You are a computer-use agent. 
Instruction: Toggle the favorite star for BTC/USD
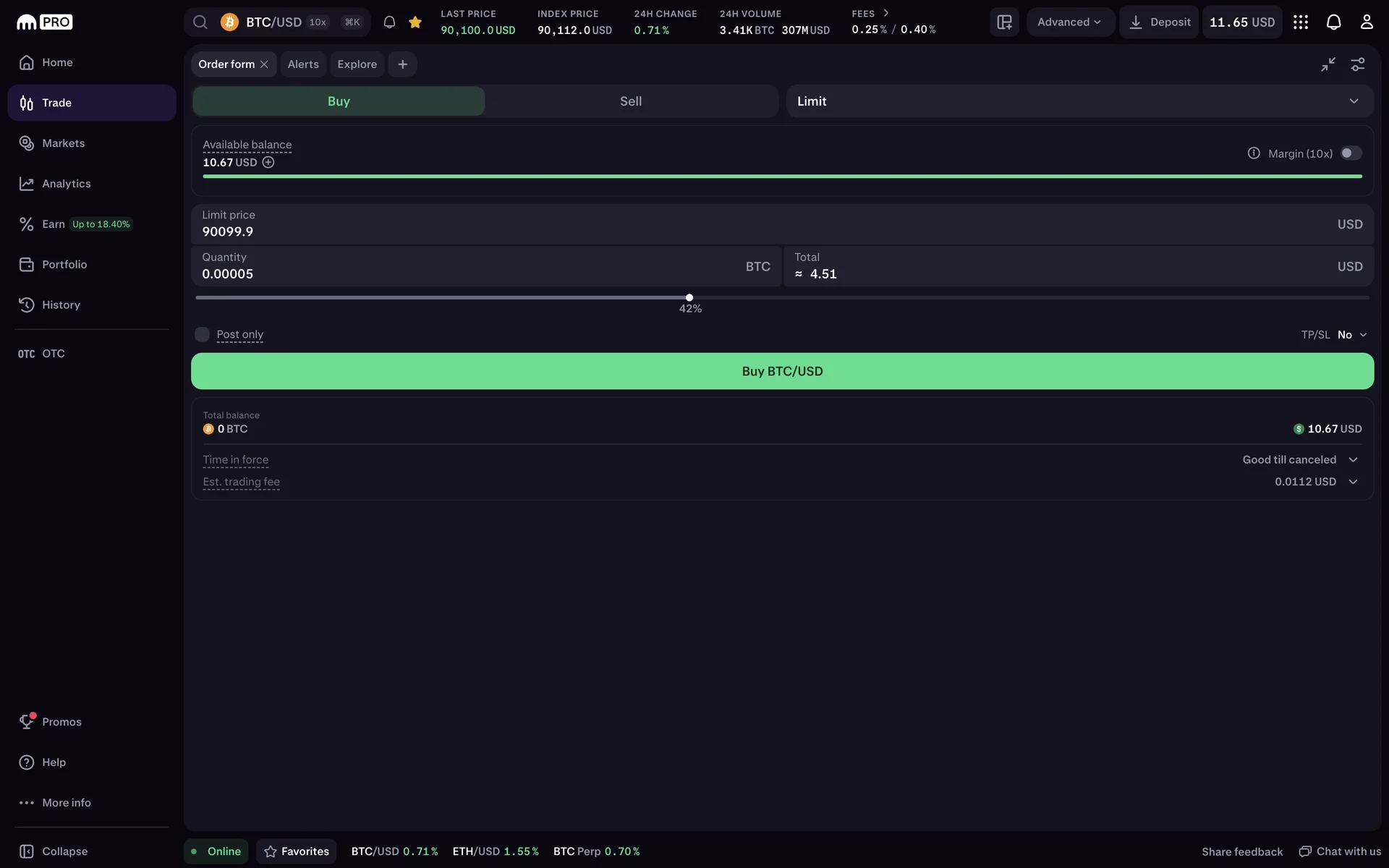(x=415, y=22)
